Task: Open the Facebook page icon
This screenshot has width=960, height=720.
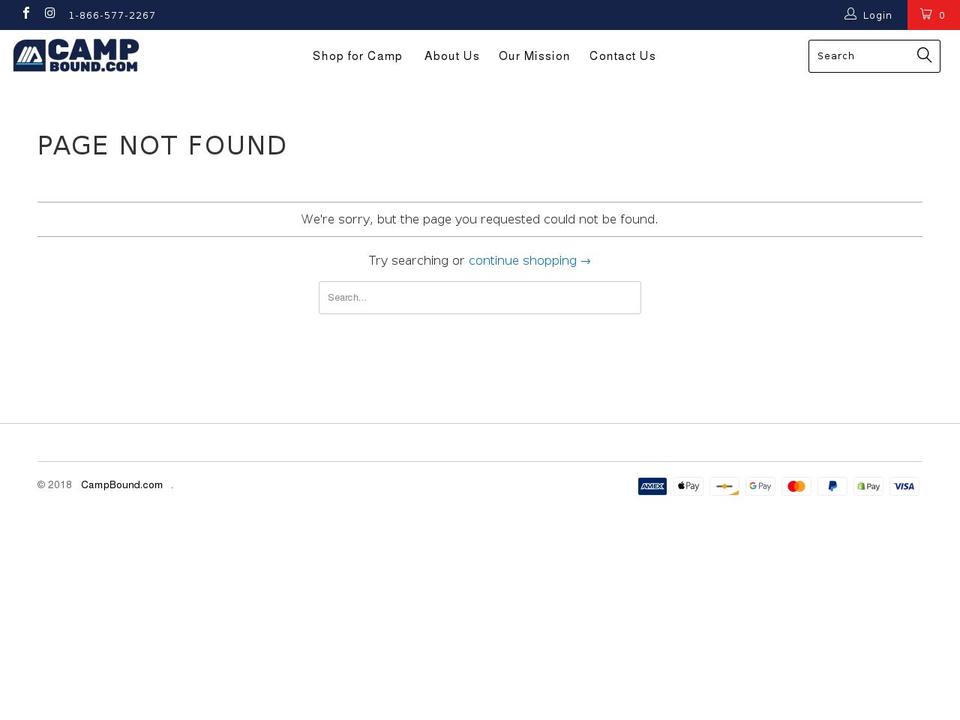Action: (26, 13)
